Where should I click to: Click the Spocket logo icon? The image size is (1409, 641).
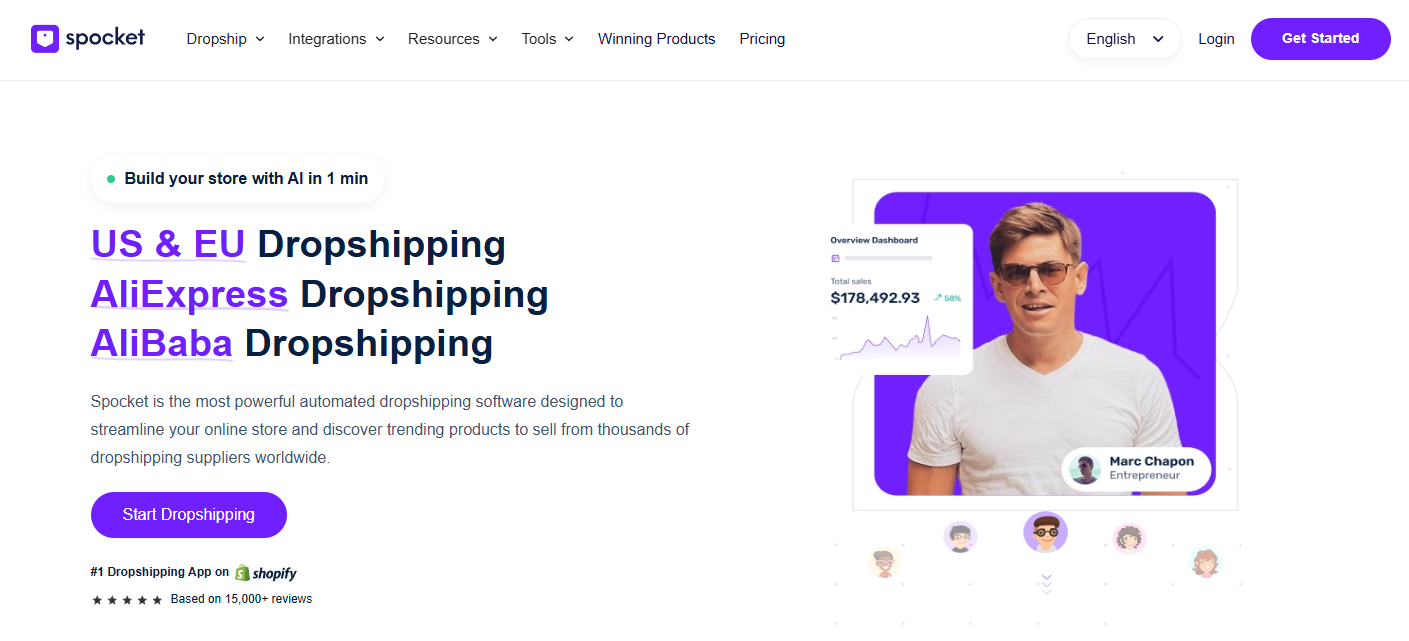click(x=45, y=39)
